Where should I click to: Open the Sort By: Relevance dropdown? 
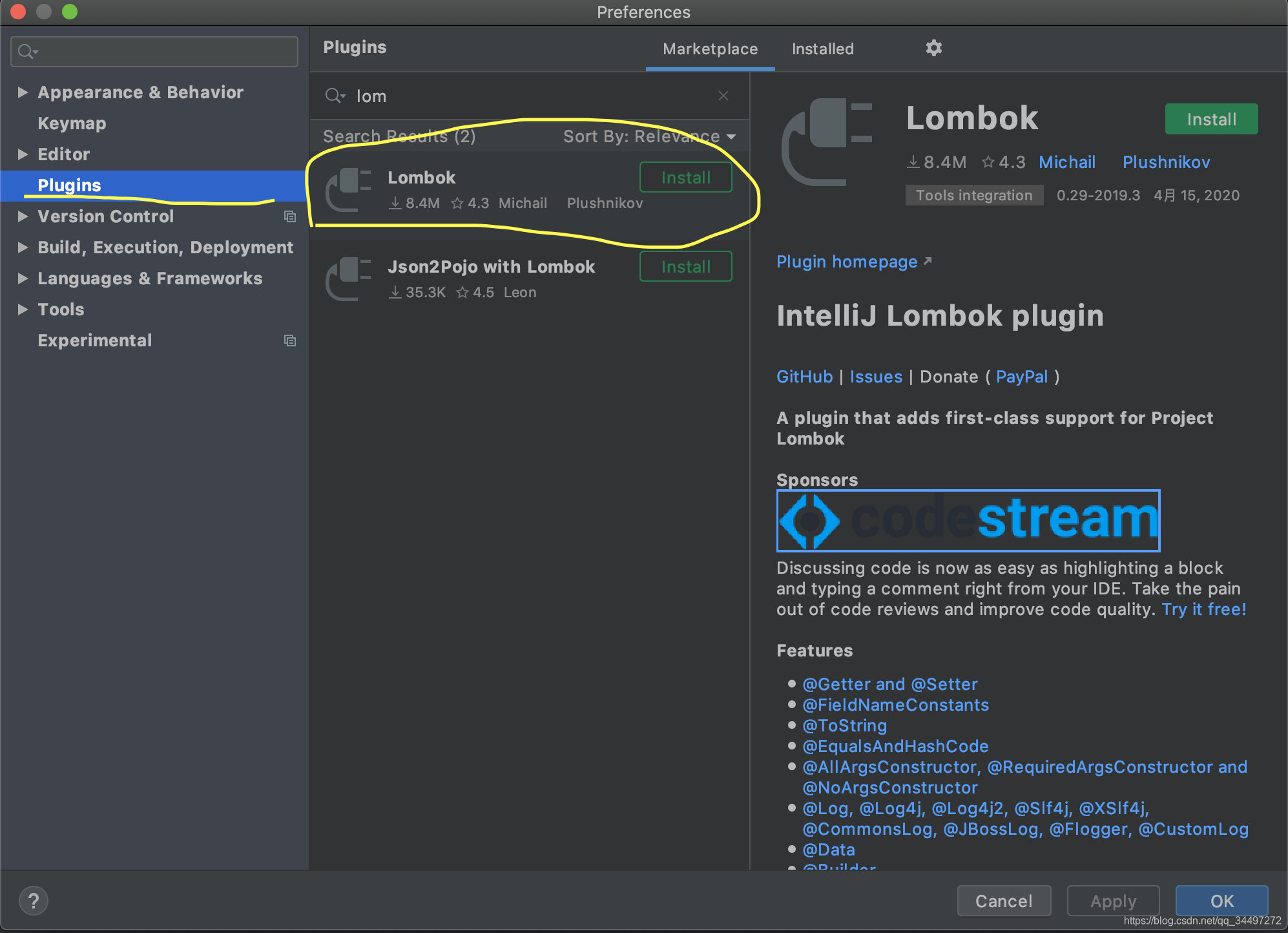pos(649,136)
